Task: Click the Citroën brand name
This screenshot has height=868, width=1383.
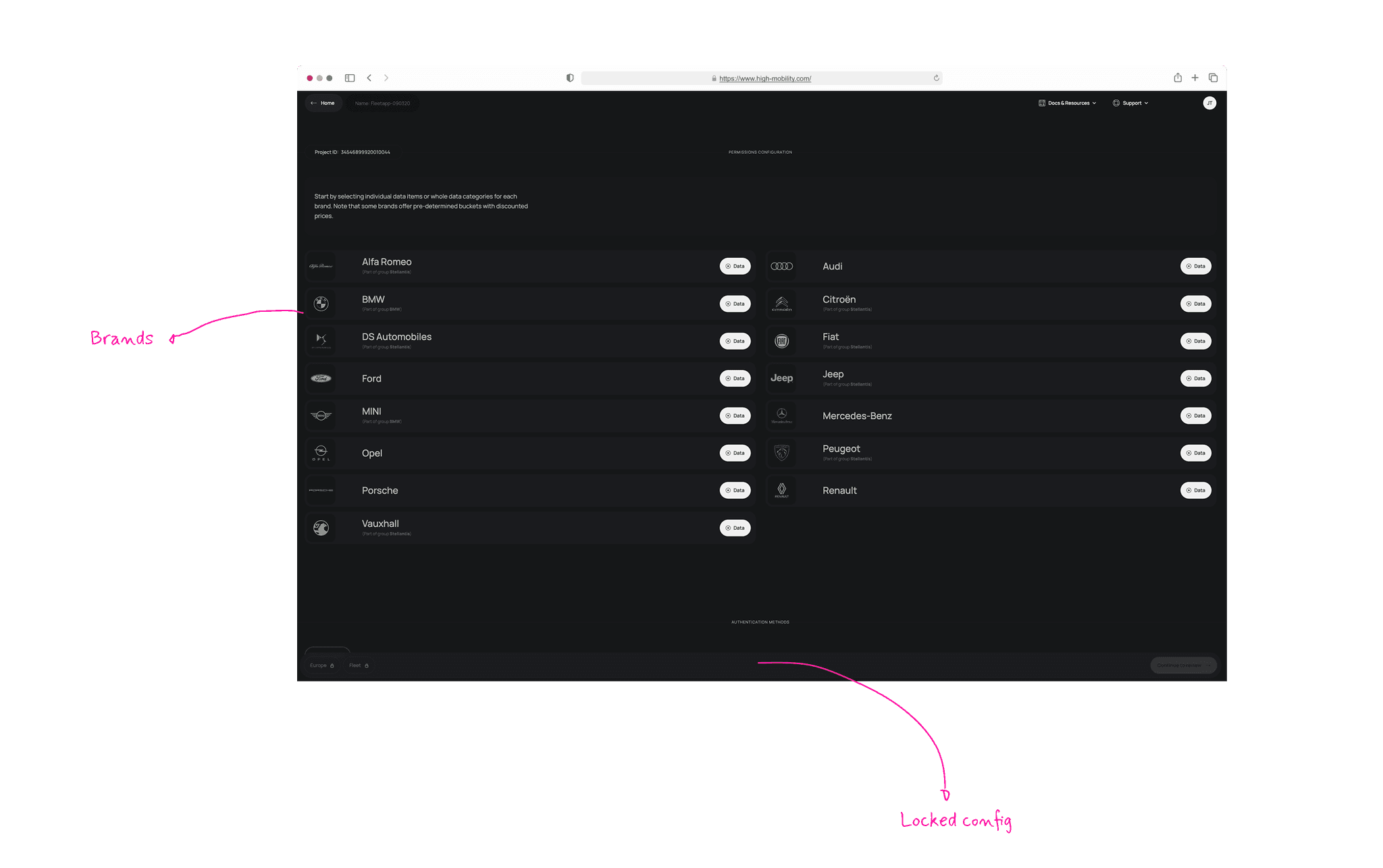Action: pyautogui.click(x=839, y=300)
